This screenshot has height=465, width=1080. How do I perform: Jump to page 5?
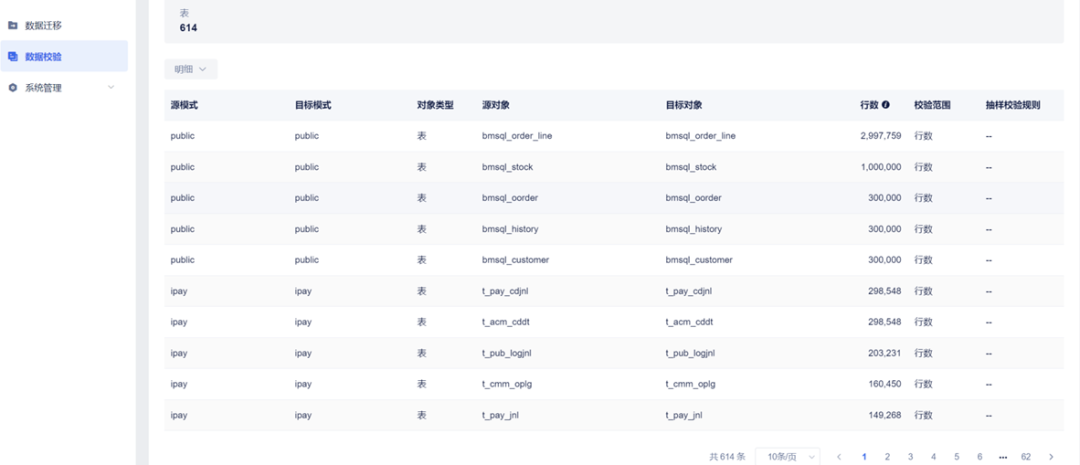click(957, 457)
